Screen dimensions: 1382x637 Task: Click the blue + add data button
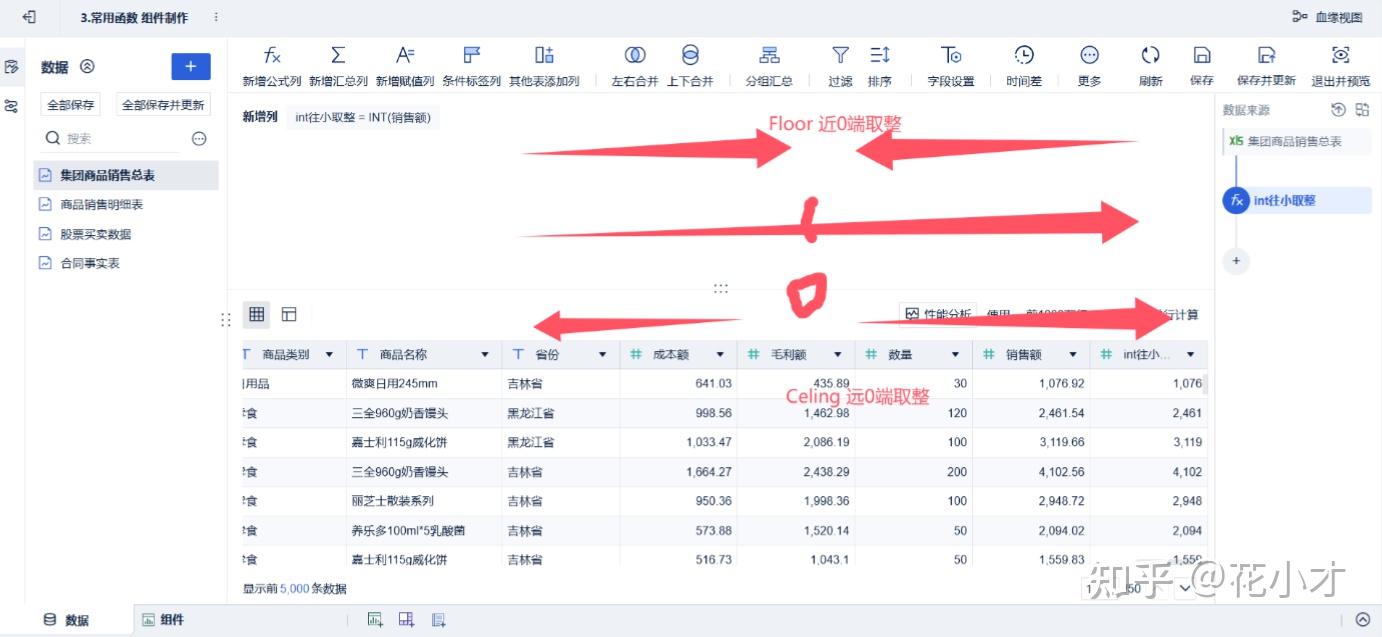[x=190, y=66]
